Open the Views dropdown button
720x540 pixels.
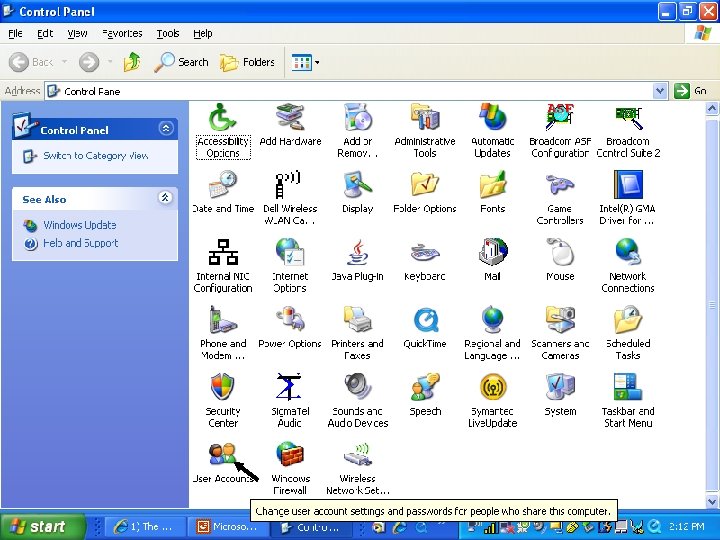coord(305,62)
